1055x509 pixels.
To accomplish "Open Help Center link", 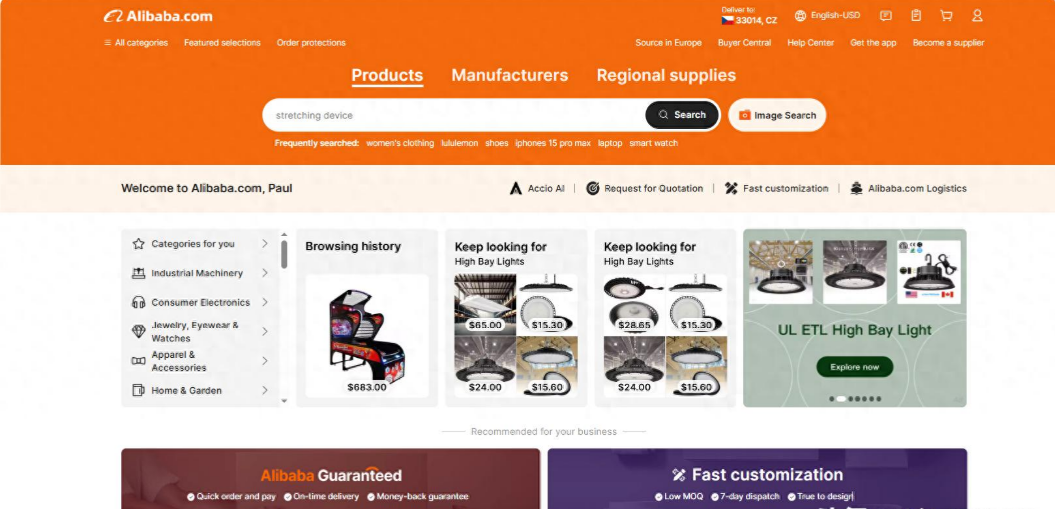I will click(811, 42).
